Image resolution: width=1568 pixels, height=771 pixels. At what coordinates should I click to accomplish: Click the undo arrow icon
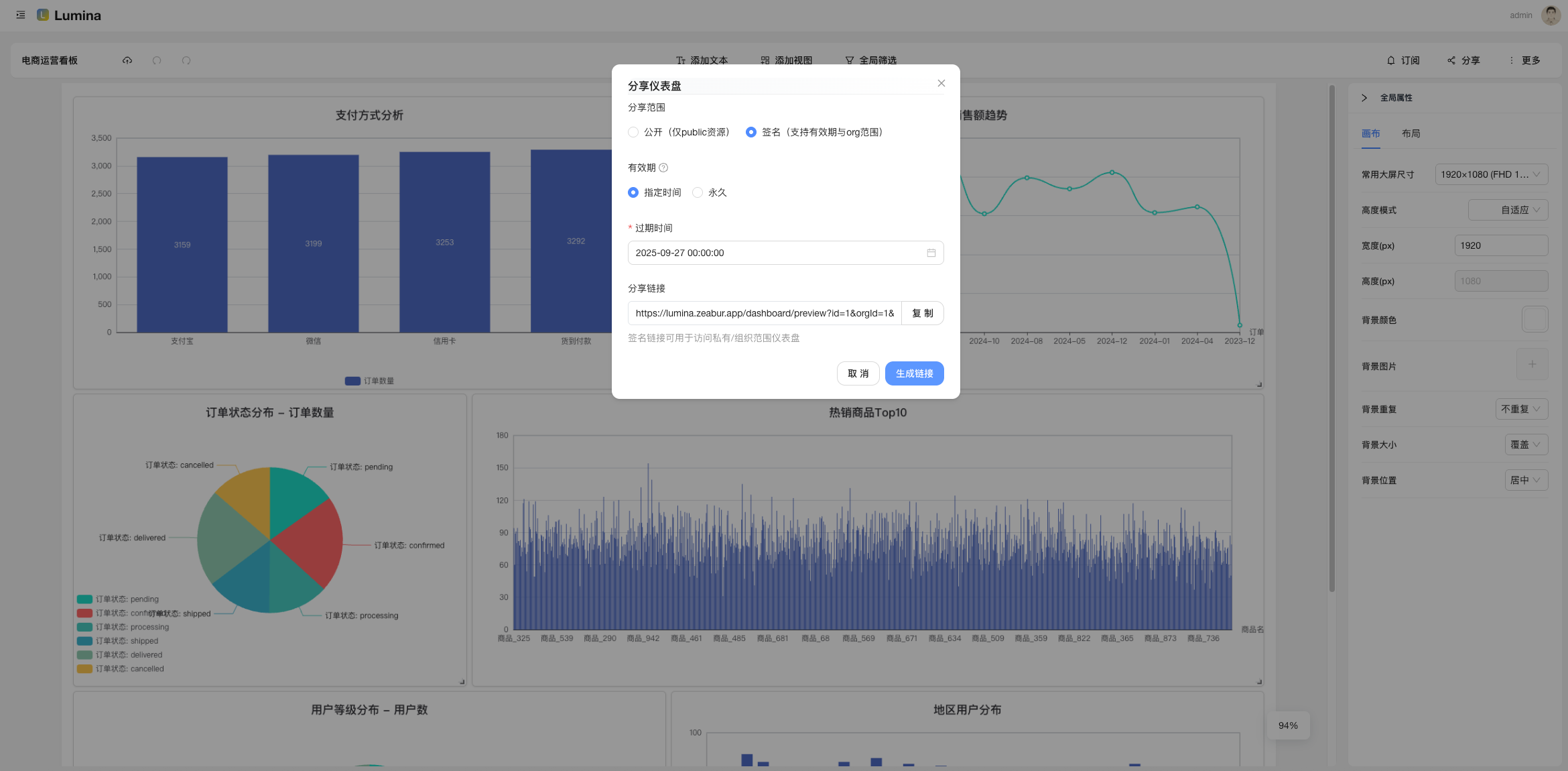(157, 60)
